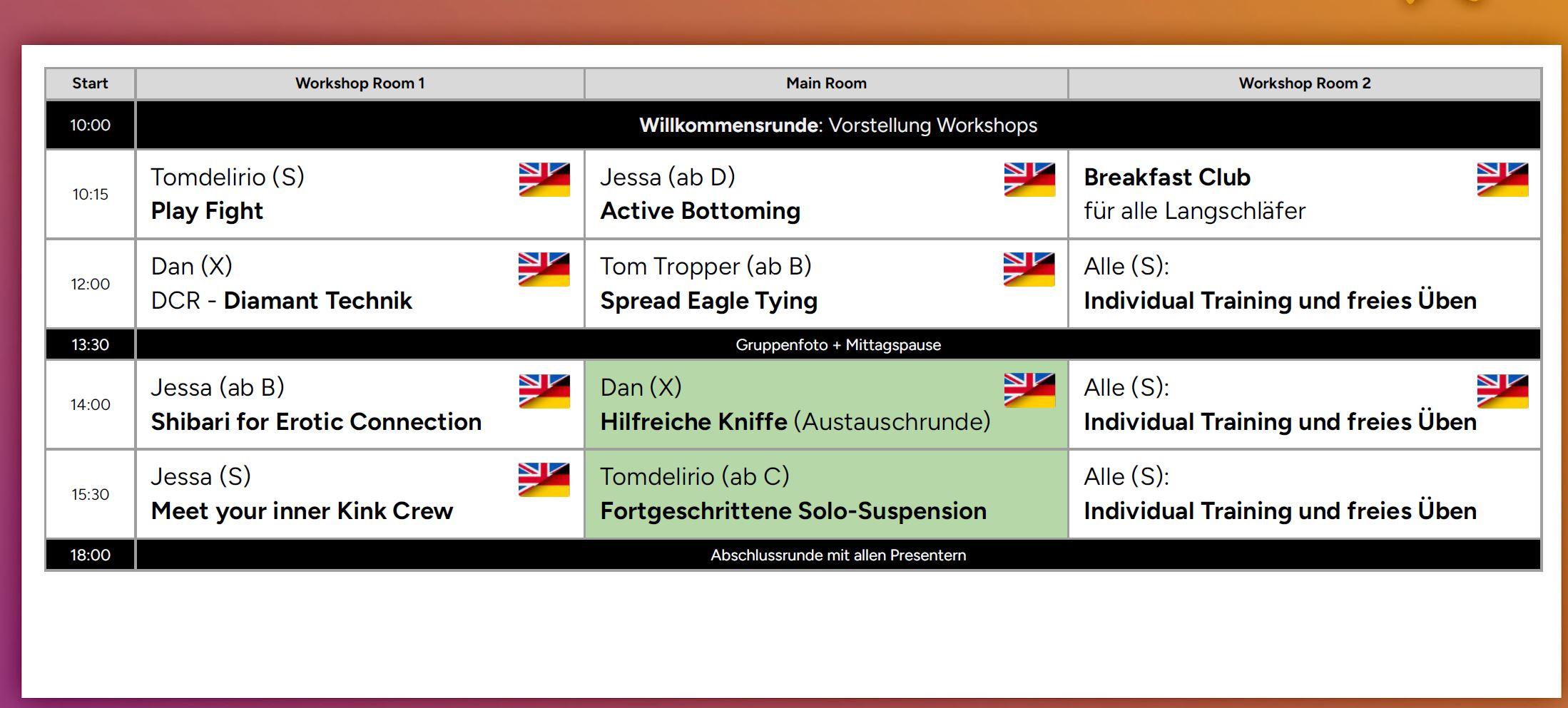The width and height of the screenshot is (1568, 708).
Task: Click the Start column header
Action: tap(90, 83)
